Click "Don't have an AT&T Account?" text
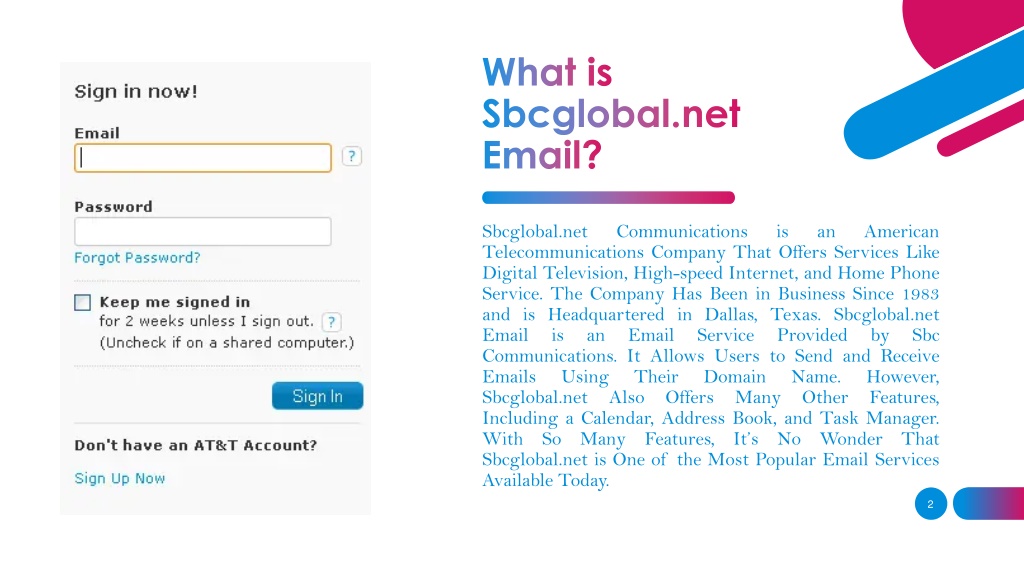1024x576 pixels. (x=196, y=445)
